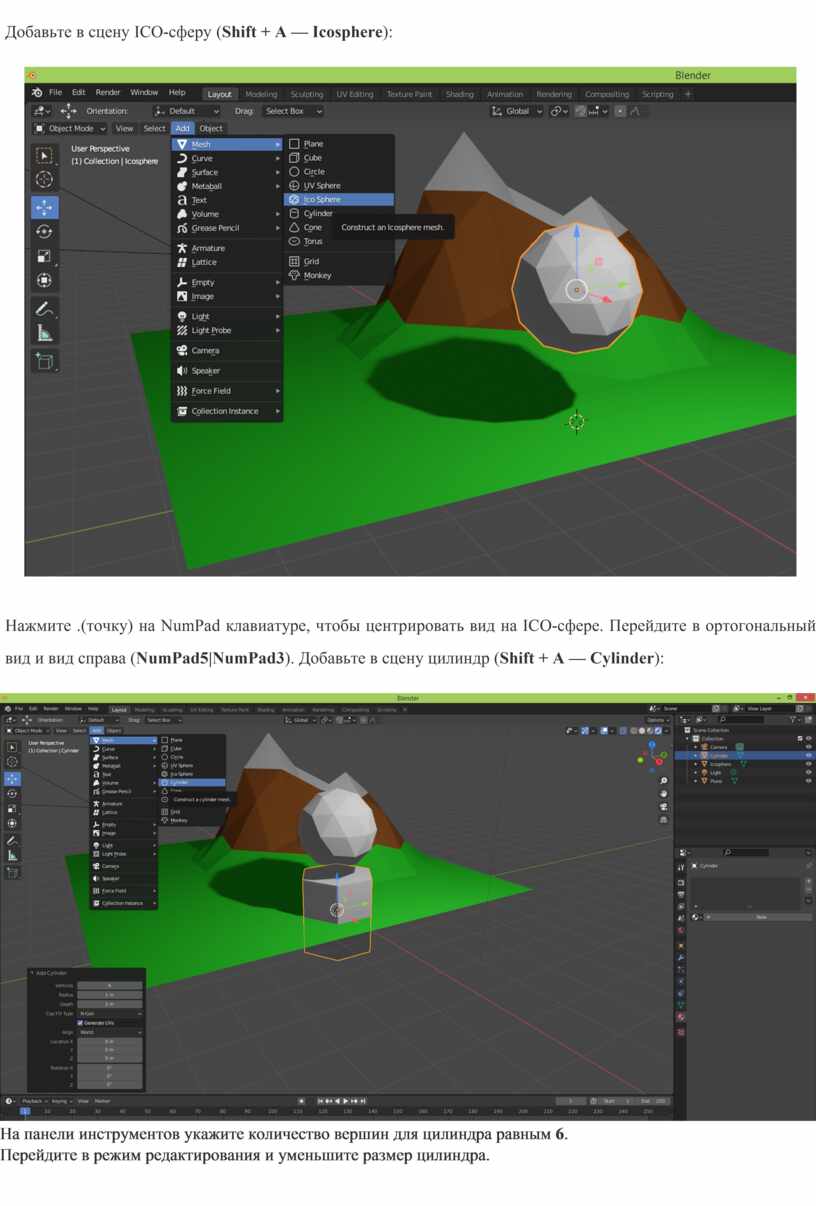816x1206 pixels.
Task: Click the Radius value field in Add Cylinder
Action: [x=110, y=995]
